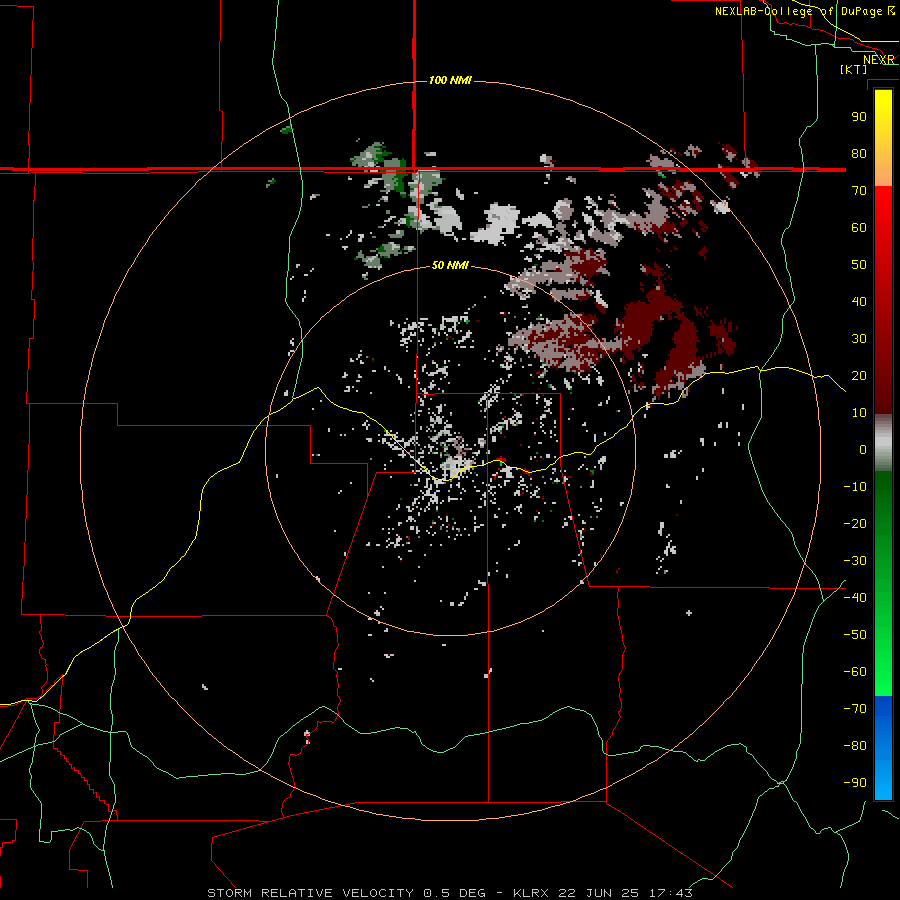Click the gray zero-velocity segment of the color bar
The image size is (900, 900).
tap(883, 443)
